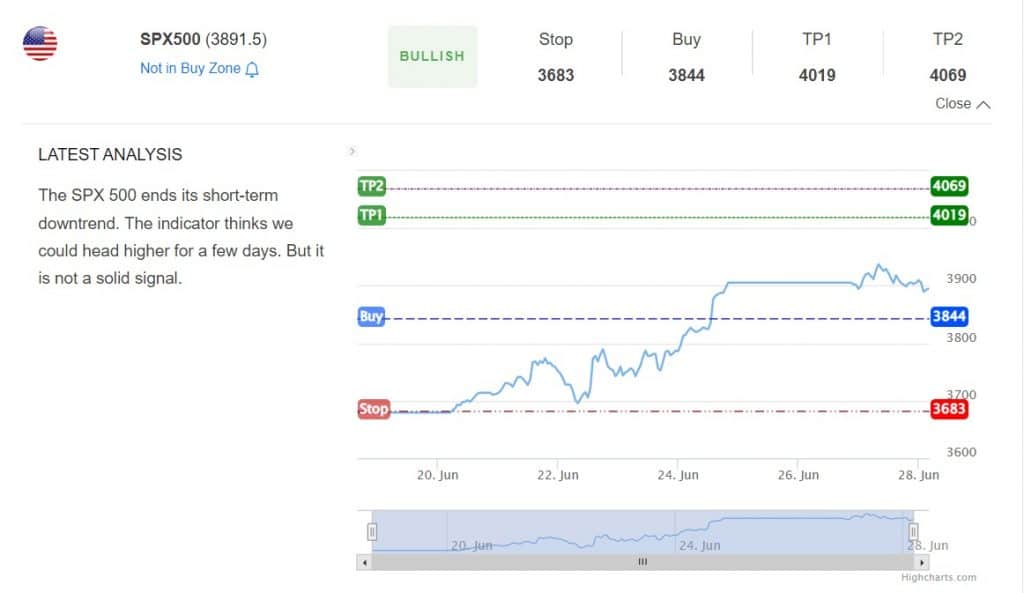Click the Buy value 3844 in header
This screenshot has height=593, width=1024.
click(x=686, y=75)
